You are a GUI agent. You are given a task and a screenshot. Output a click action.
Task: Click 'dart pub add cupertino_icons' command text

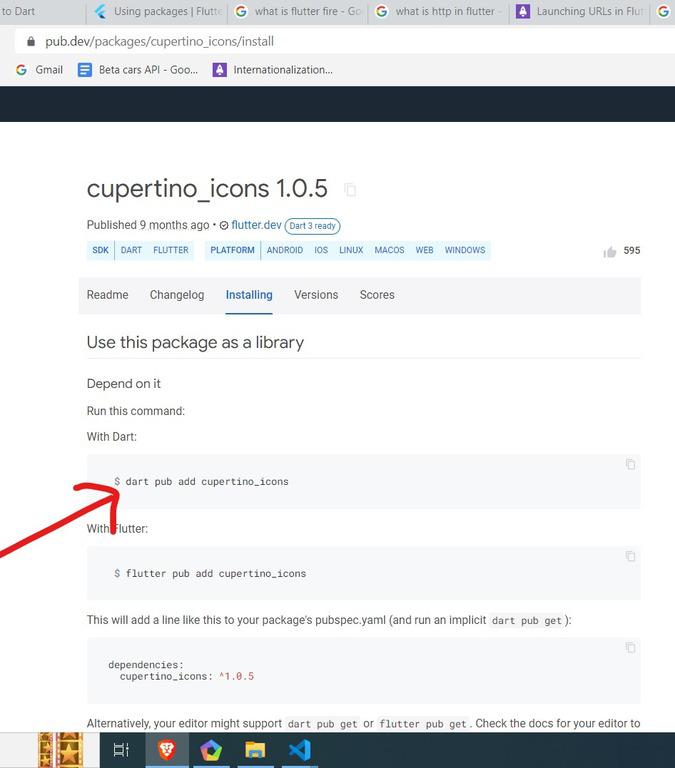click(x=207, y=481)
